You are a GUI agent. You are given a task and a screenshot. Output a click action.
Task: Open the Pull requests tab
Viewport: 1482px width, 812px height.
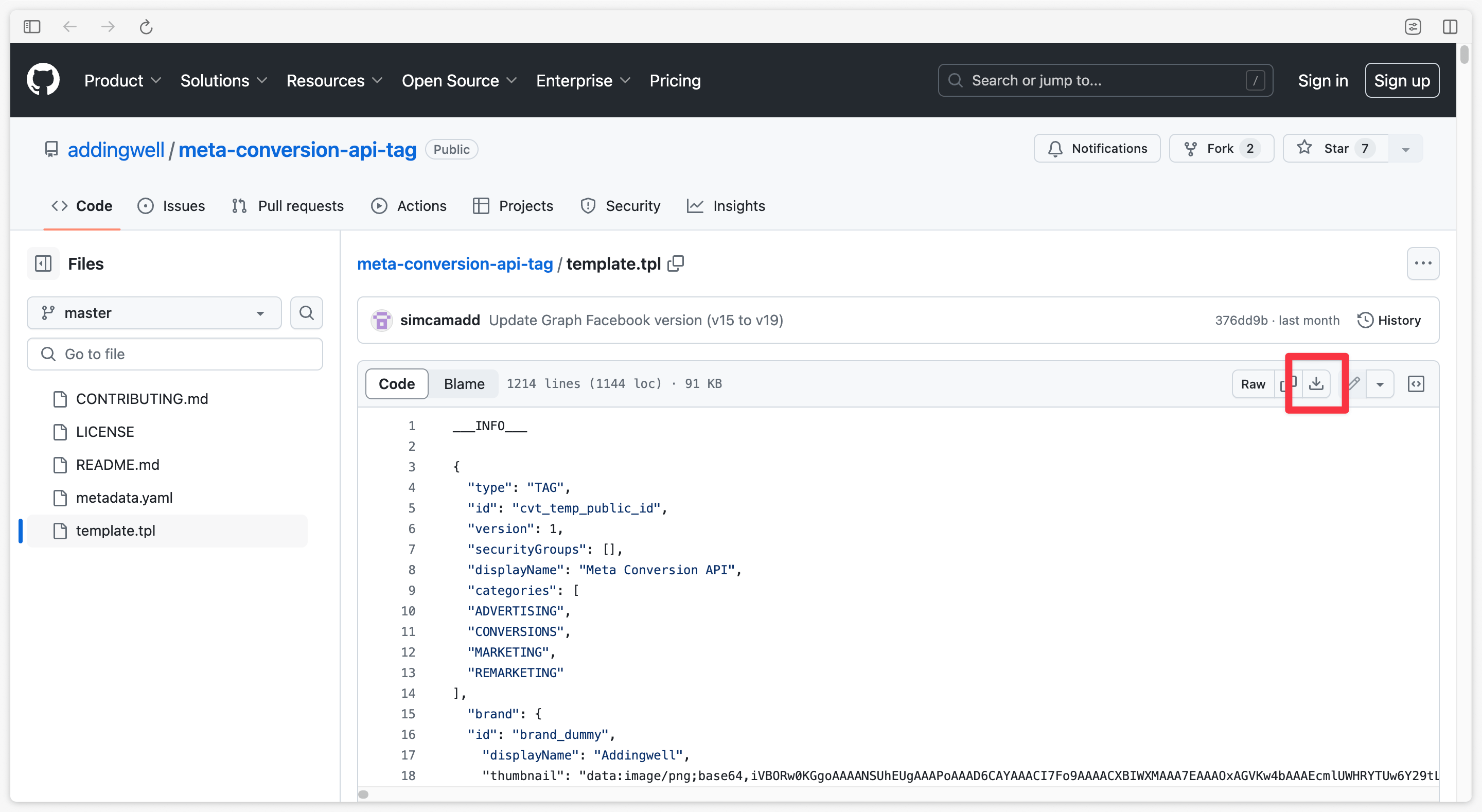(300, 206)
